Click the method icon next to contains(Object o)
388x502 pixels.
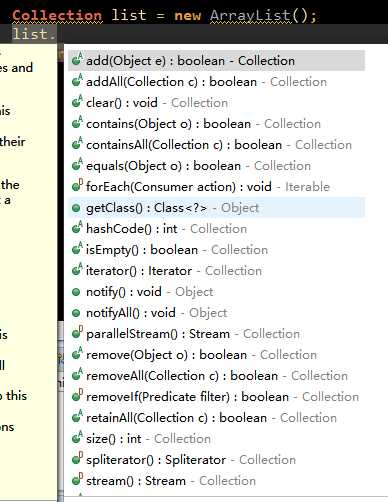[77, 122]
